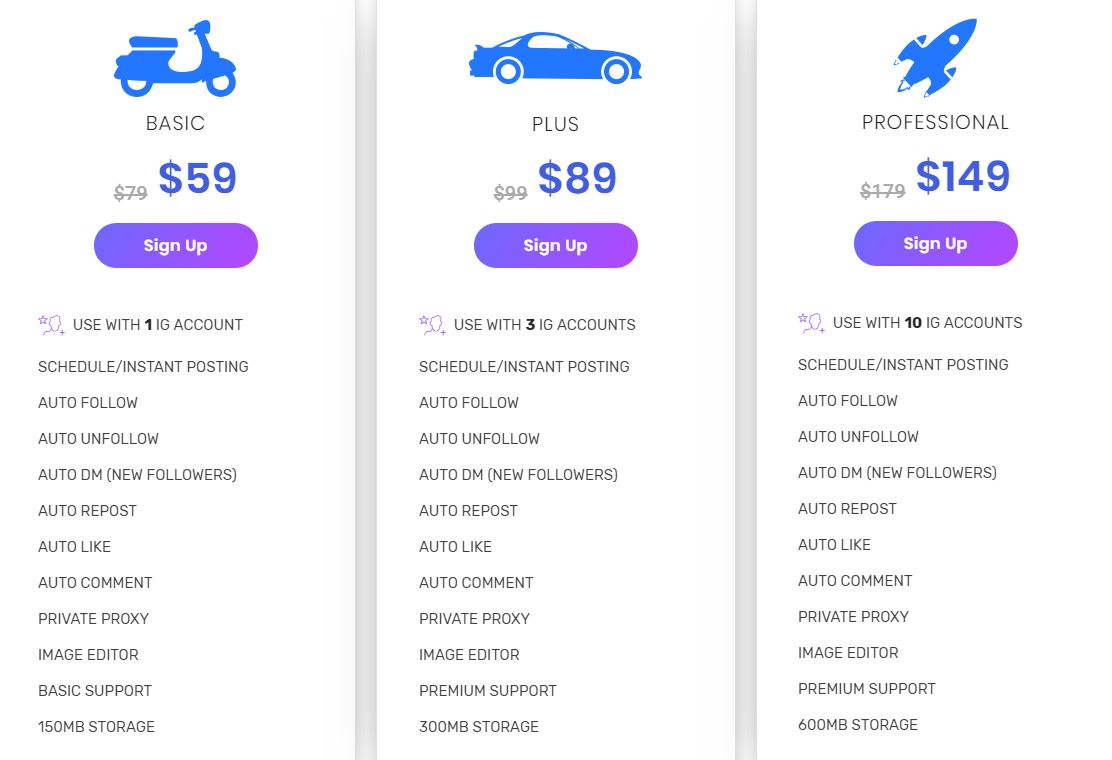Viewport: 1112px width, 760px height.
Task: Click the $149 Professional price
Action: pos(962,177)
